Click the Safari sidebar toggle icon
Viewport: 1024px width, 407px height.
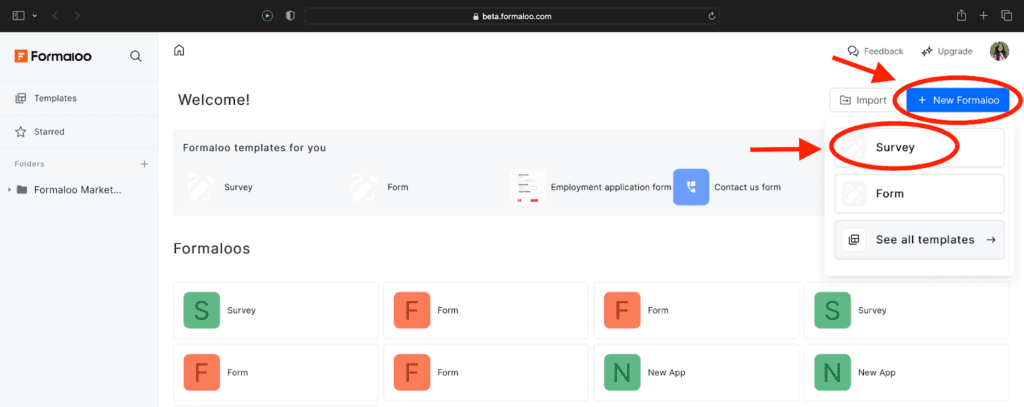point(18,15)
